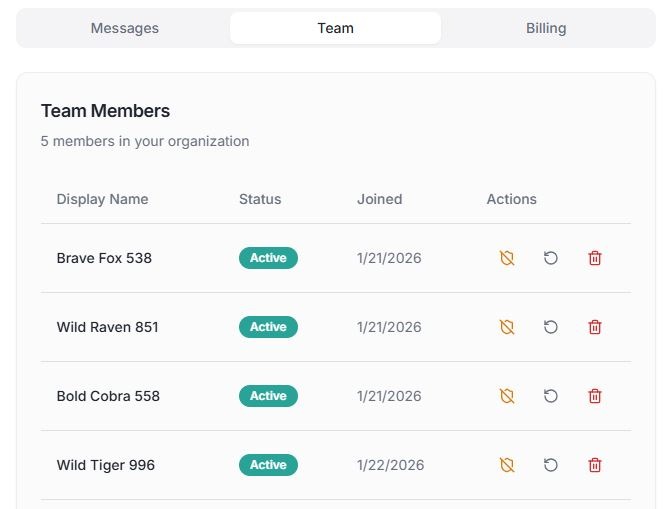Switch to the Messages tab
The image size is (670, 509).
[125, 28]
